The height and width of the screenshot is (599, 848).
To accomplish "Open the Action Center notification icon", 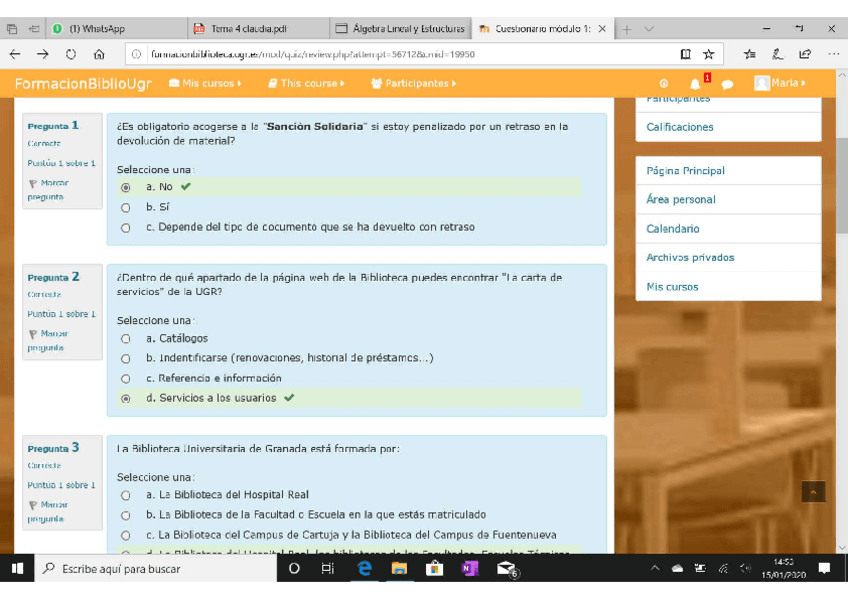I will 824,568.
